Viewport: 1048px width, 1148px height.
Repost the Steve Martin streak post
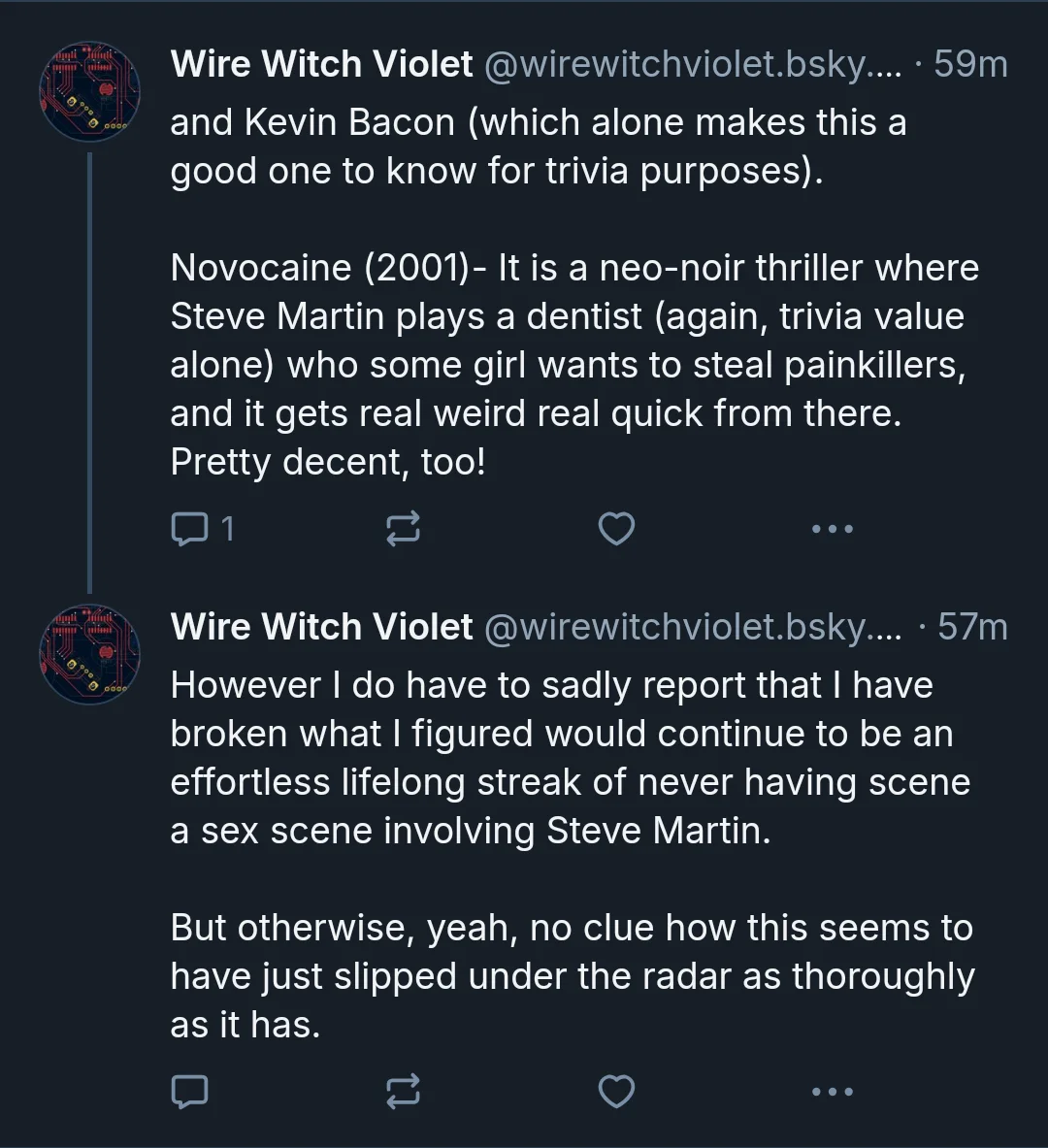point(403,1092)
